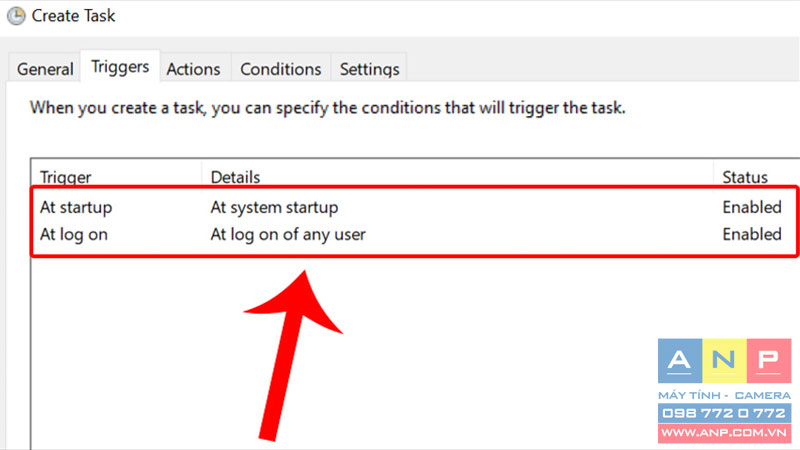The height and width of the screenshot is (450, 800).
Task: Click the blue A tile in ANP logo
Action: (680, 361)
